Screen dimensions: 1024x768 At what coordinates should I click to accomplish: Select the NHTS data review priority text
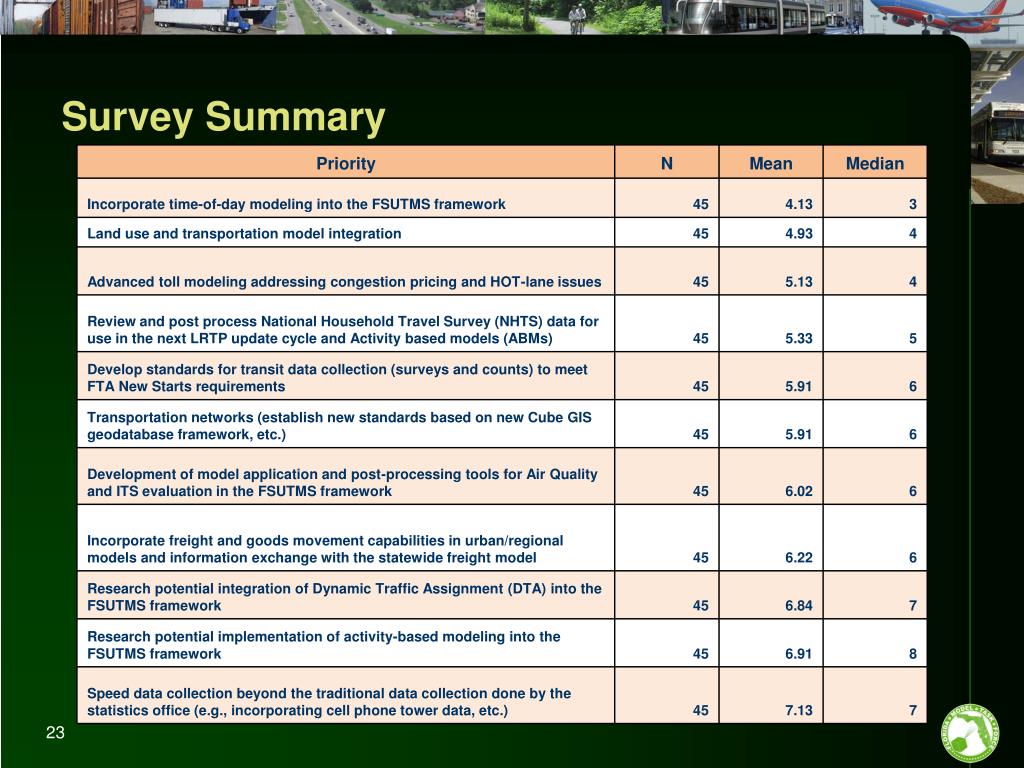(343, 330)
